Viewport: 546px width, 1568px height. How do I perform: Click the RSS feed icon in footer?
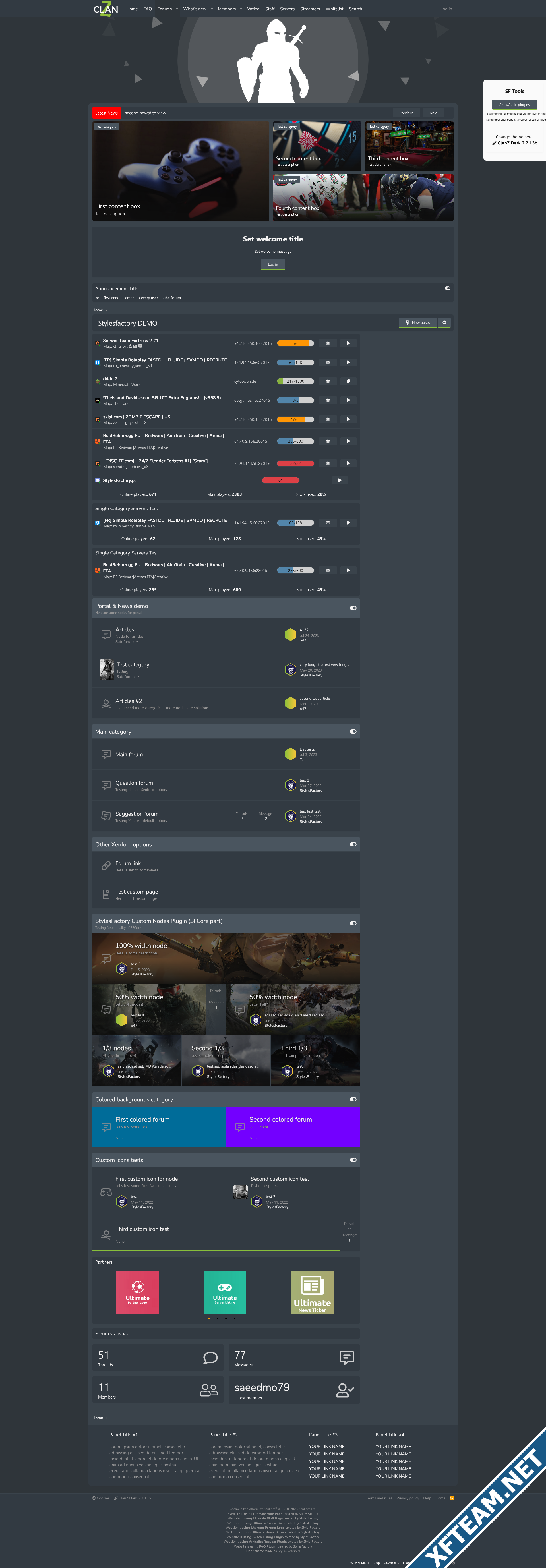451,1498
